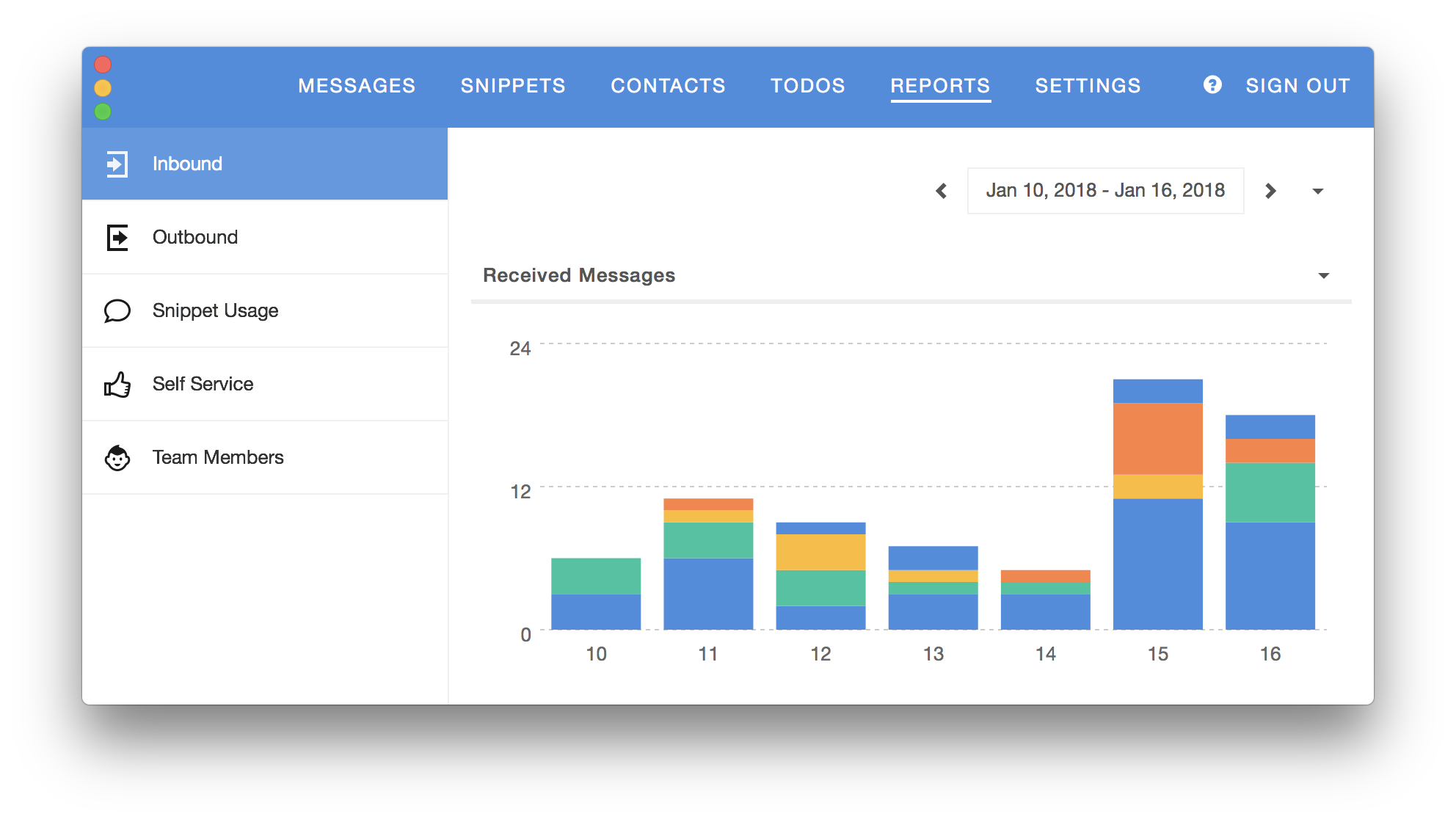Open help via question mark icon
This screenshot has width=1456, height=822.
[x=1212, y=85]
